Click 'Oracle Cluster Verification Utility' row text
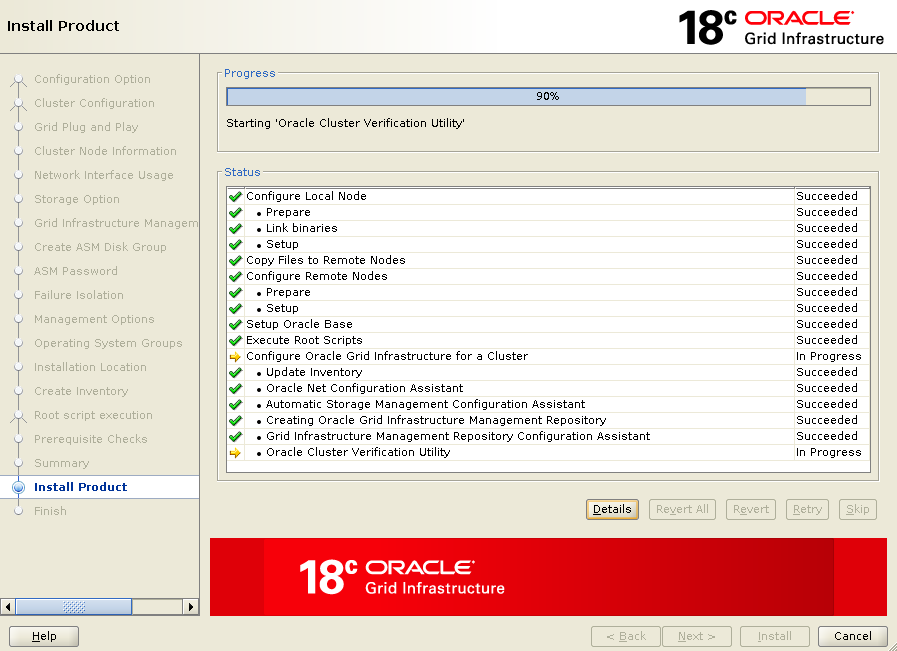The height and width of the screenshot is (651, 897). [x=358, y=452]
